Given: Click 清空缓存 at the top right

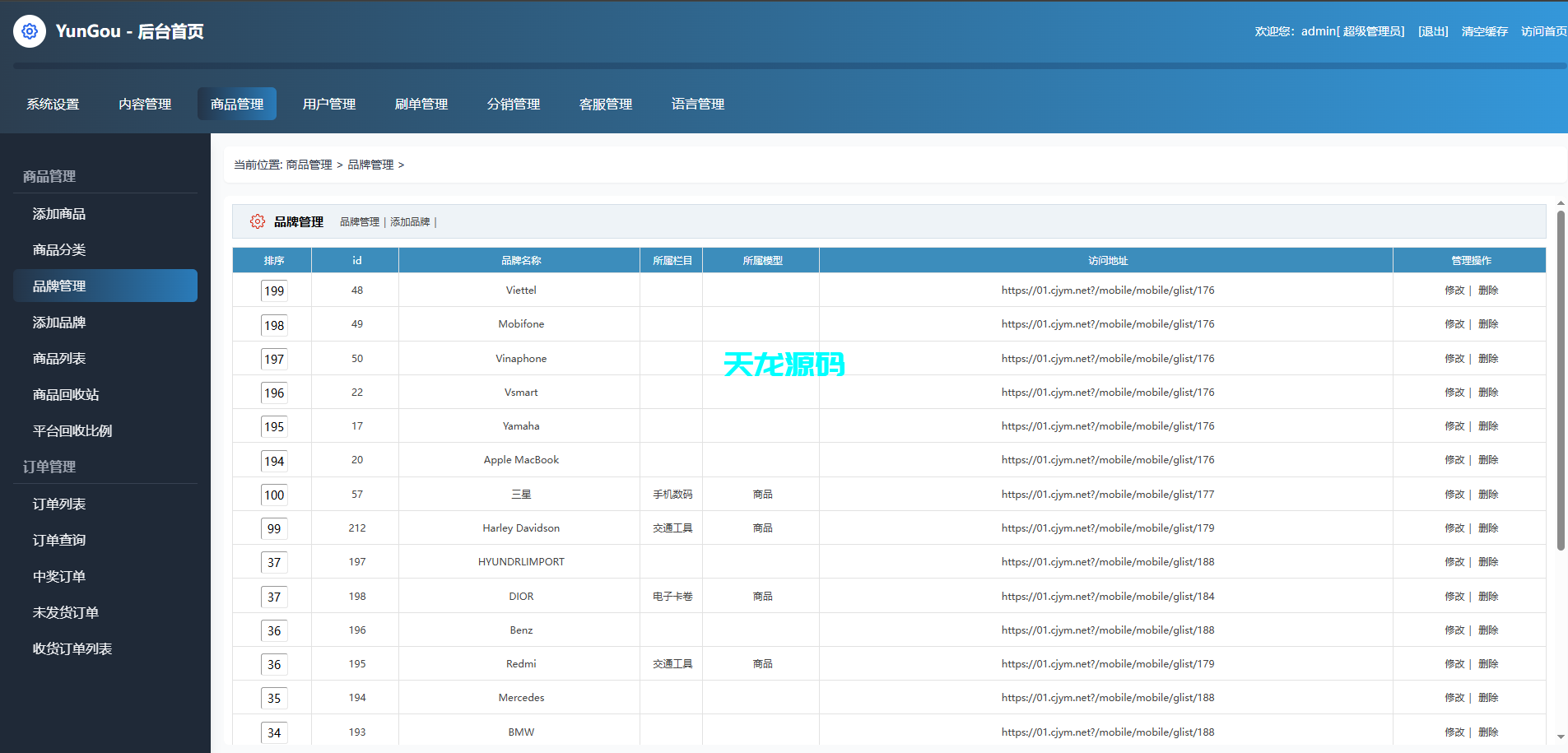Looking at the screenshot, I should click(x=1483, y=30).
